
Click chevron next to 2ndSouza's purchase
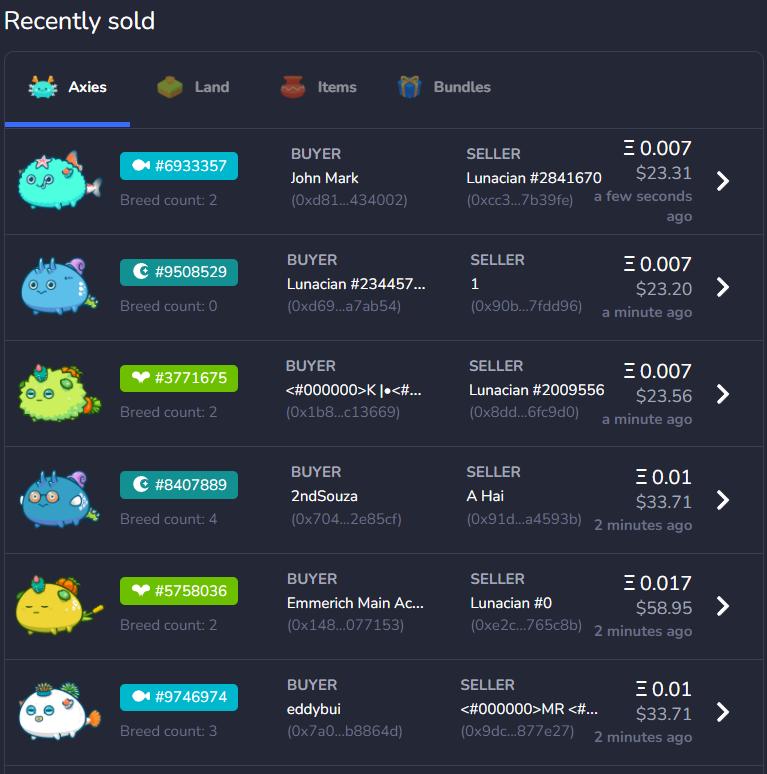point(723,500)
